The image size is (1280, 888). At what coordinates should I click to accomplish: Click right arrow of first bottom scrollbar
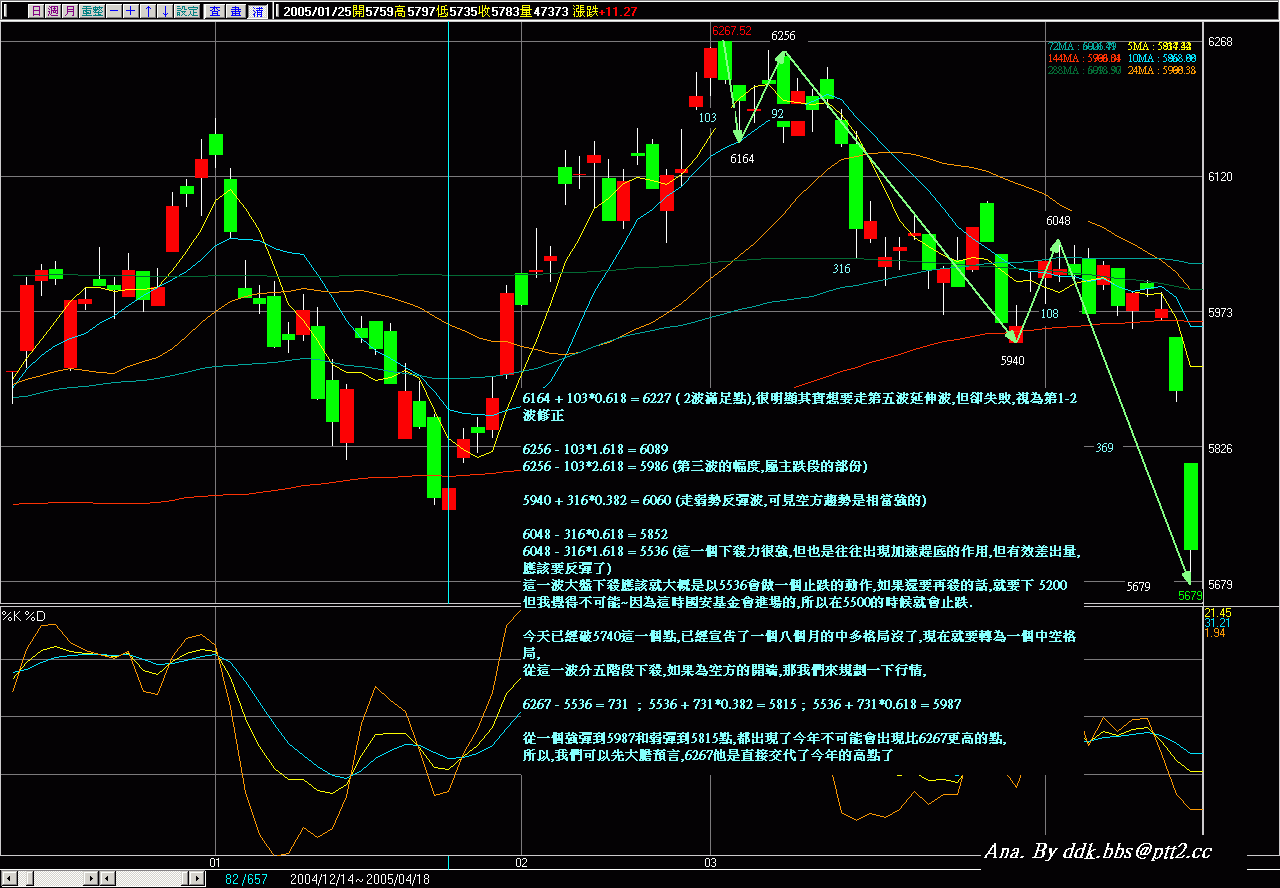(91, 878)
